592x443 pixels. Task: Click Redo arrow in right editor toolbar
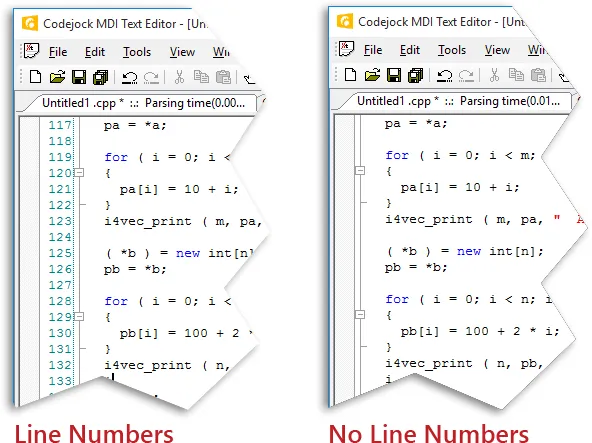(466, 75)
